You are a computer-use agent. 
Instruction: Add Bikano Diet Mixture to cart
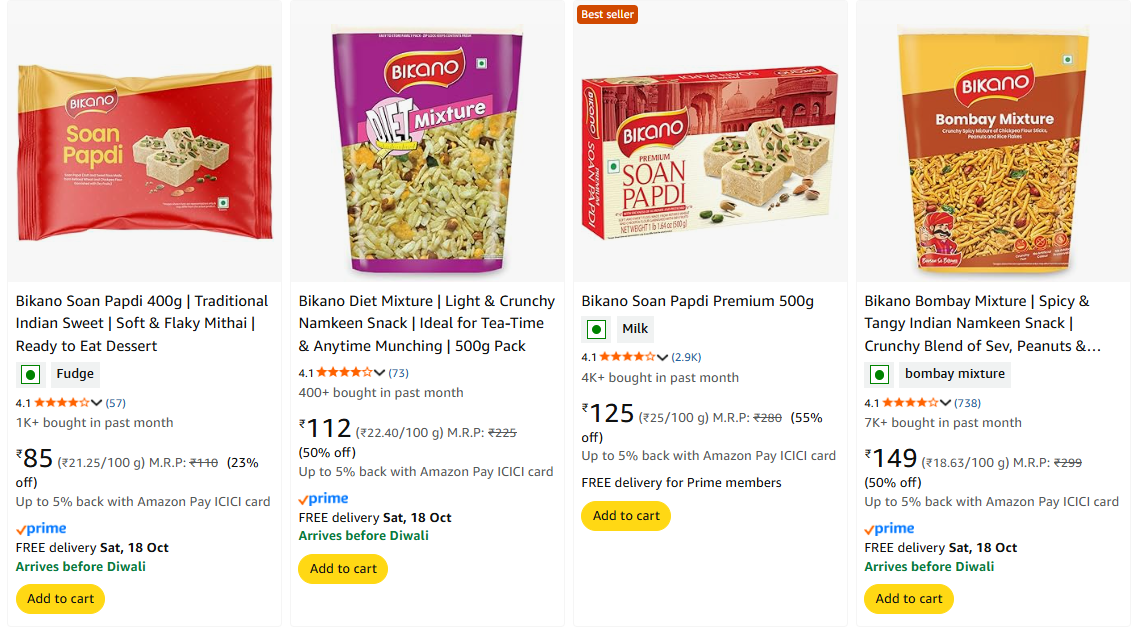[343, 569]
